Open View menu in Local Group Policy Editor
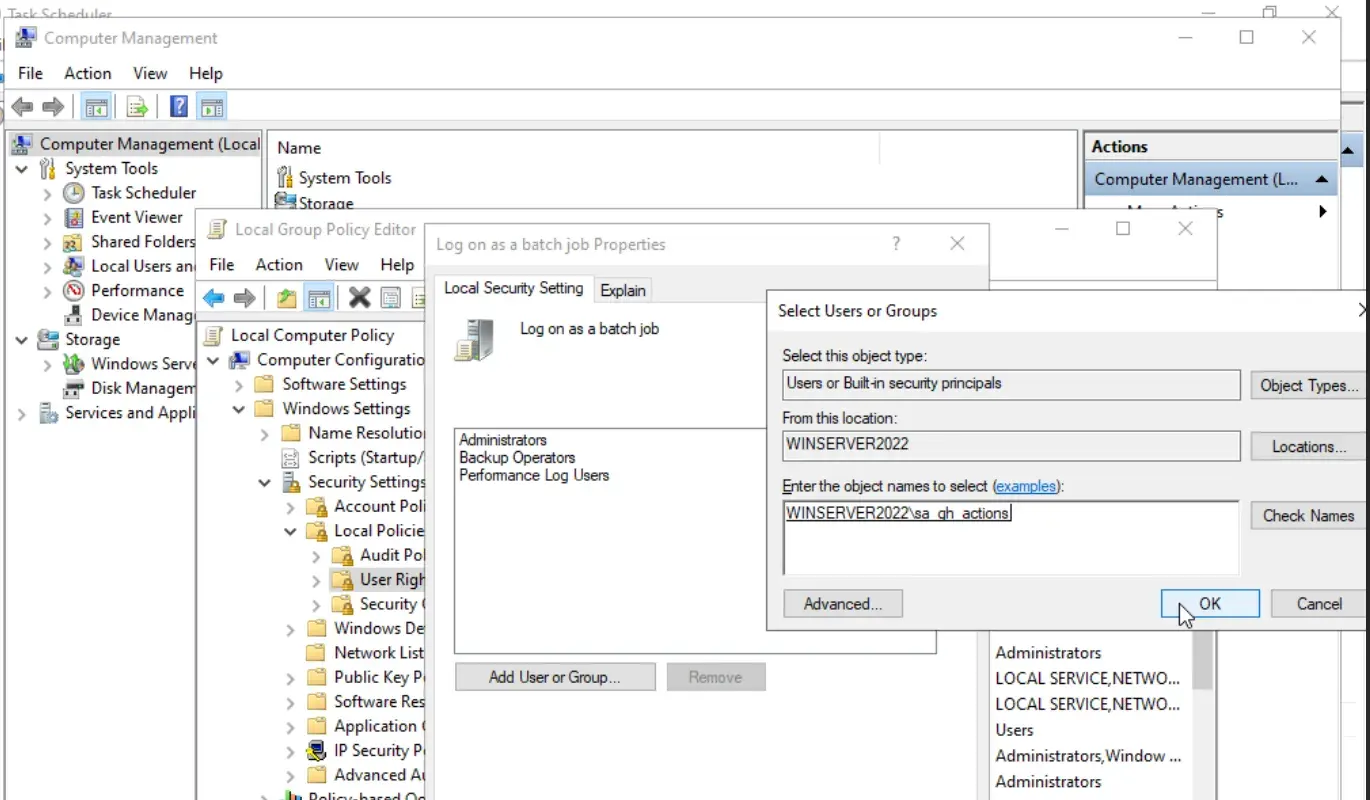 [x=341, y=265]
